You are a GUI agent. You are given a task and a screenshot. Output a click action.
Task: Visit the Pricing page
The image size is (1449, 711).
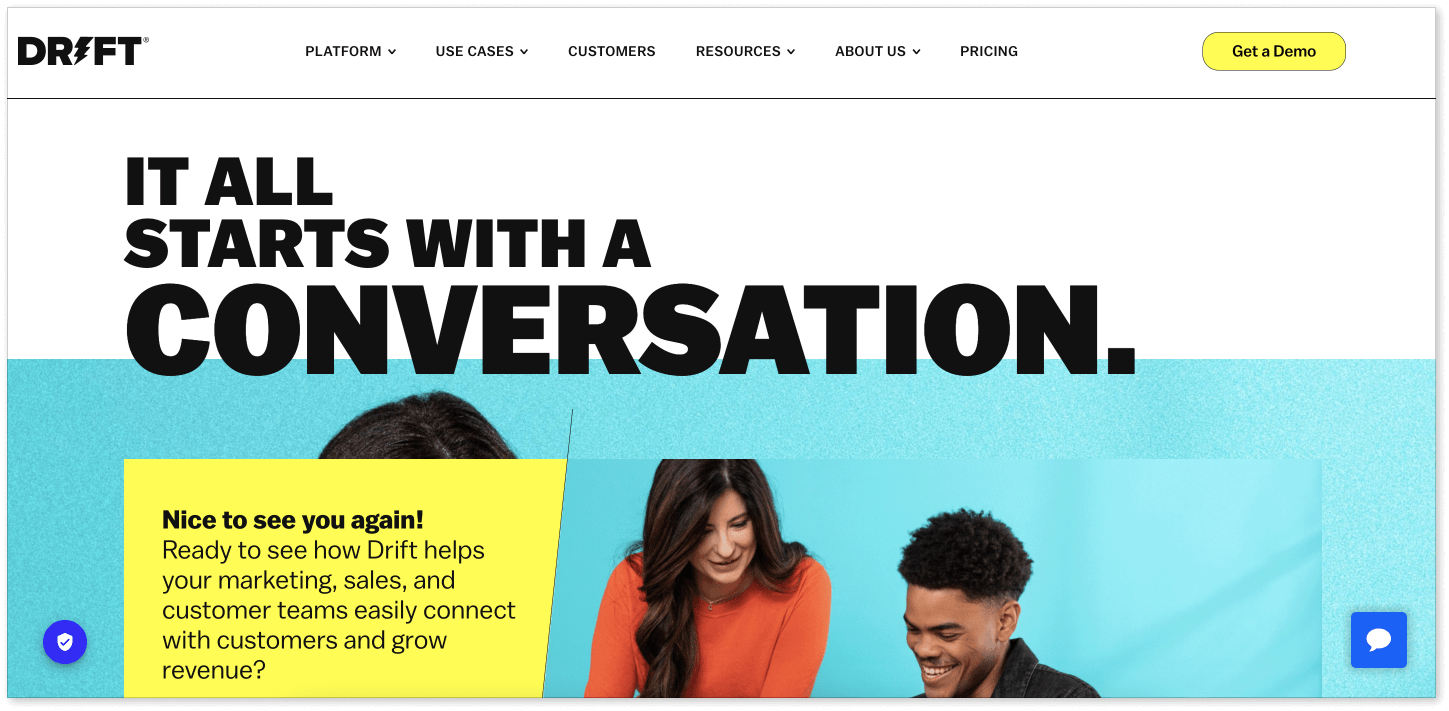pyautogui.click(x=989, y=51)
